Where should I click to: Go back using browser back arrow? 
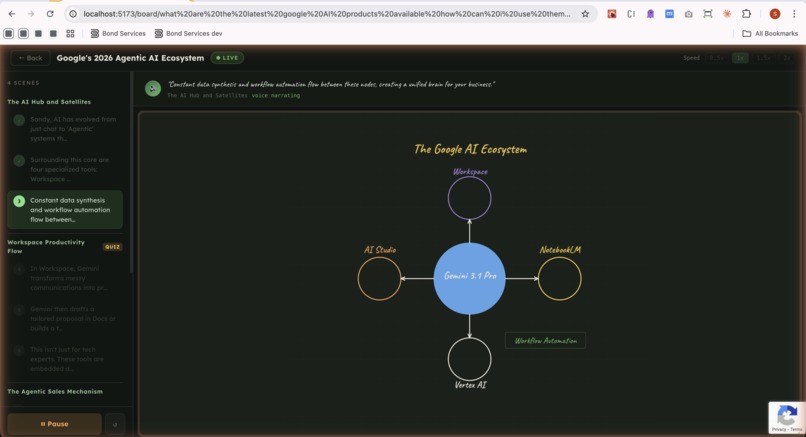(x=12, y=14)
